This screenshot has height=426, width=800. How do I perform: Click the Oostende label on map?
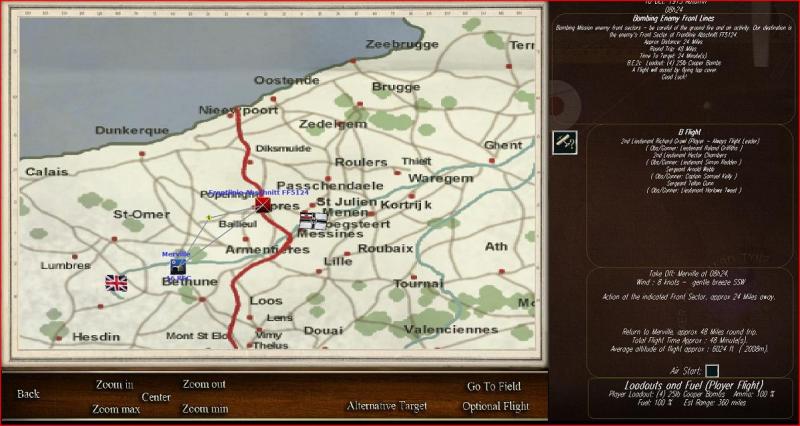click(x=287, y=81)
